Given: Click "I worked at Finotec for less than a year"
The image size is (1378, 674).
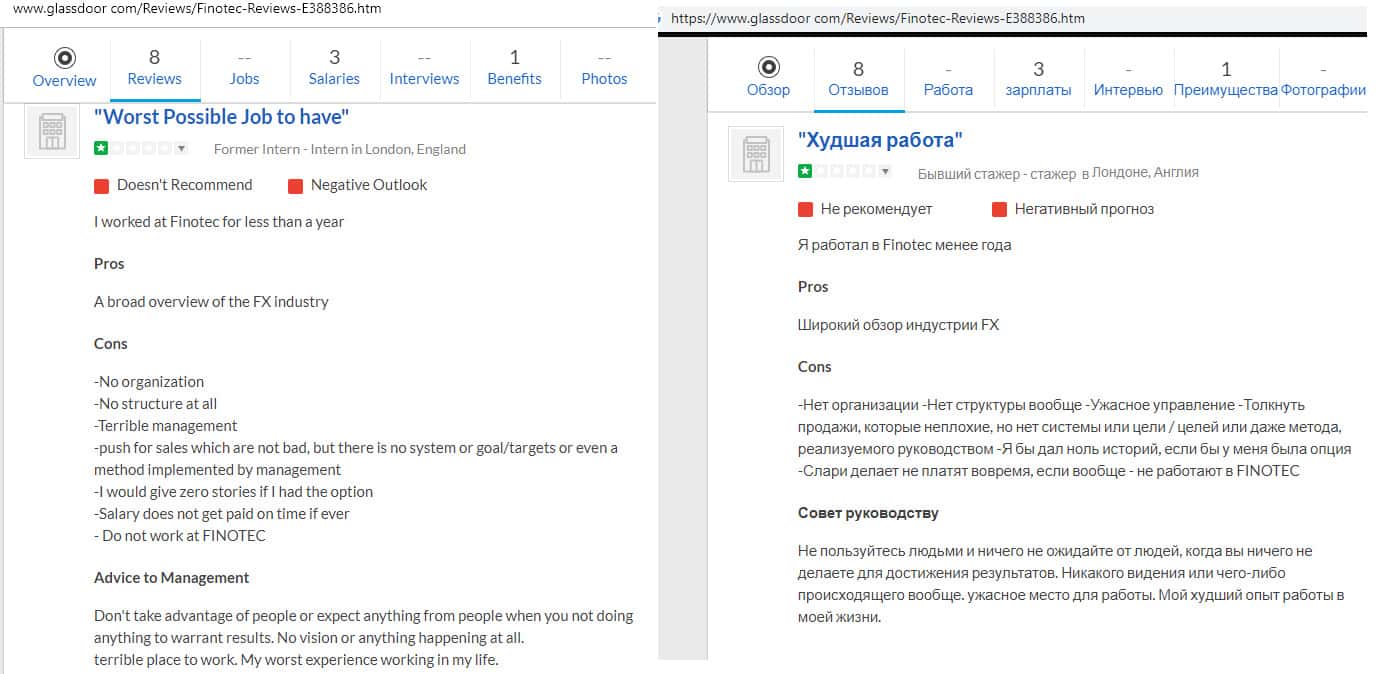Looking at the screenshot, I should [219, 222].
